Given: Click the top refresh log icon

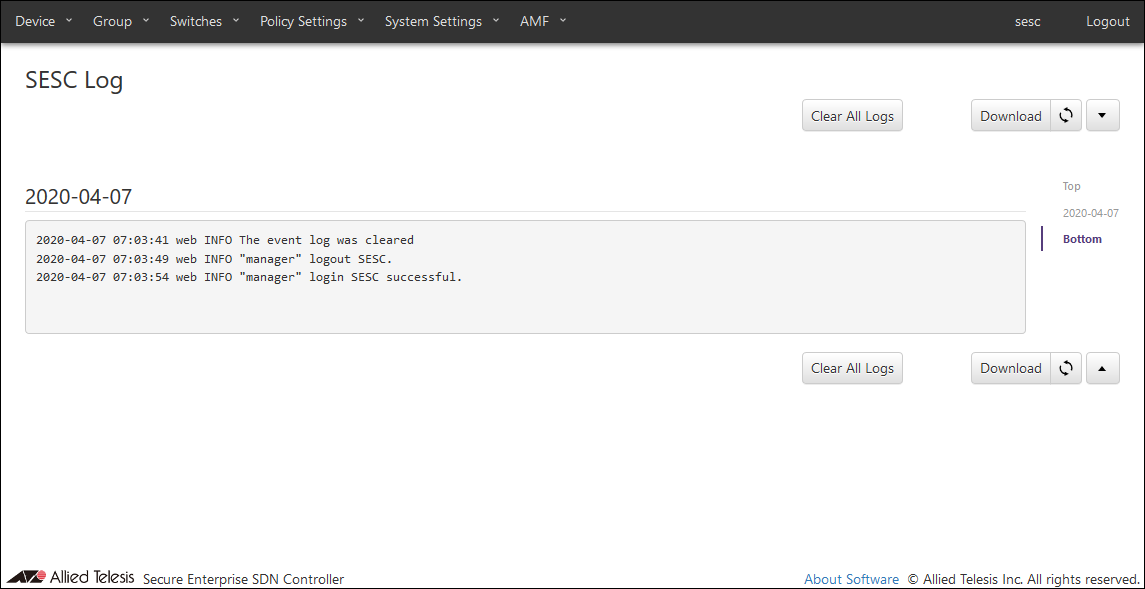Looking at the screenshot, I should click(1066, 116).
